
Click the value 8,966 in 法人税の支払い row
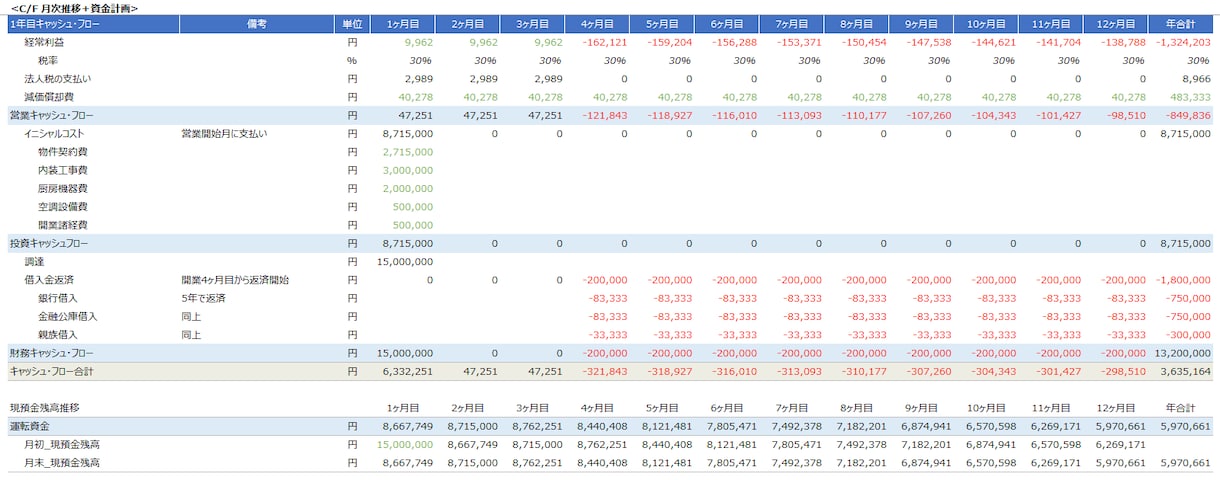click(x=1196, y=79)
